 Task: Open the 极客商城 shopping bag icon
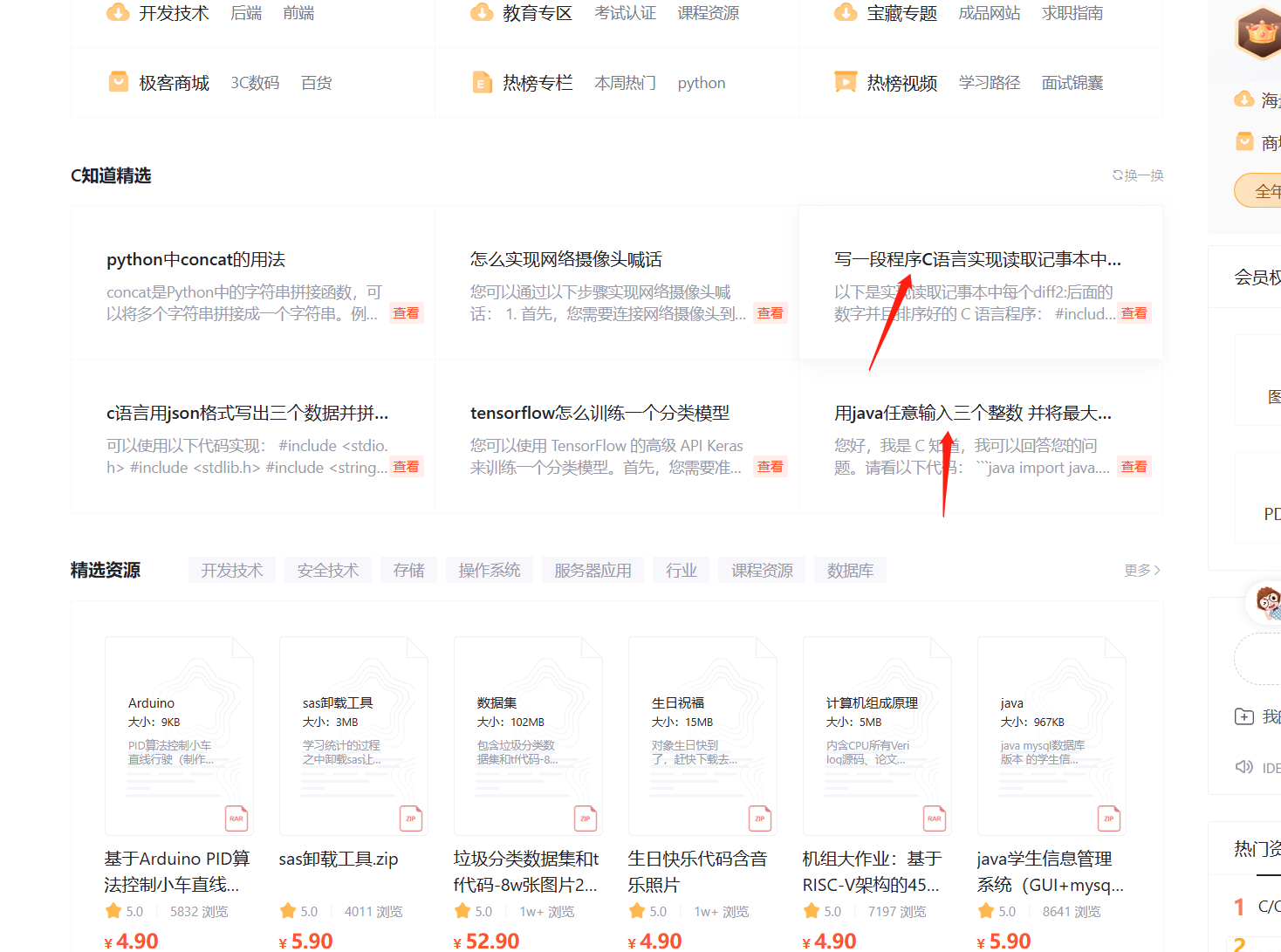point(118,82)
